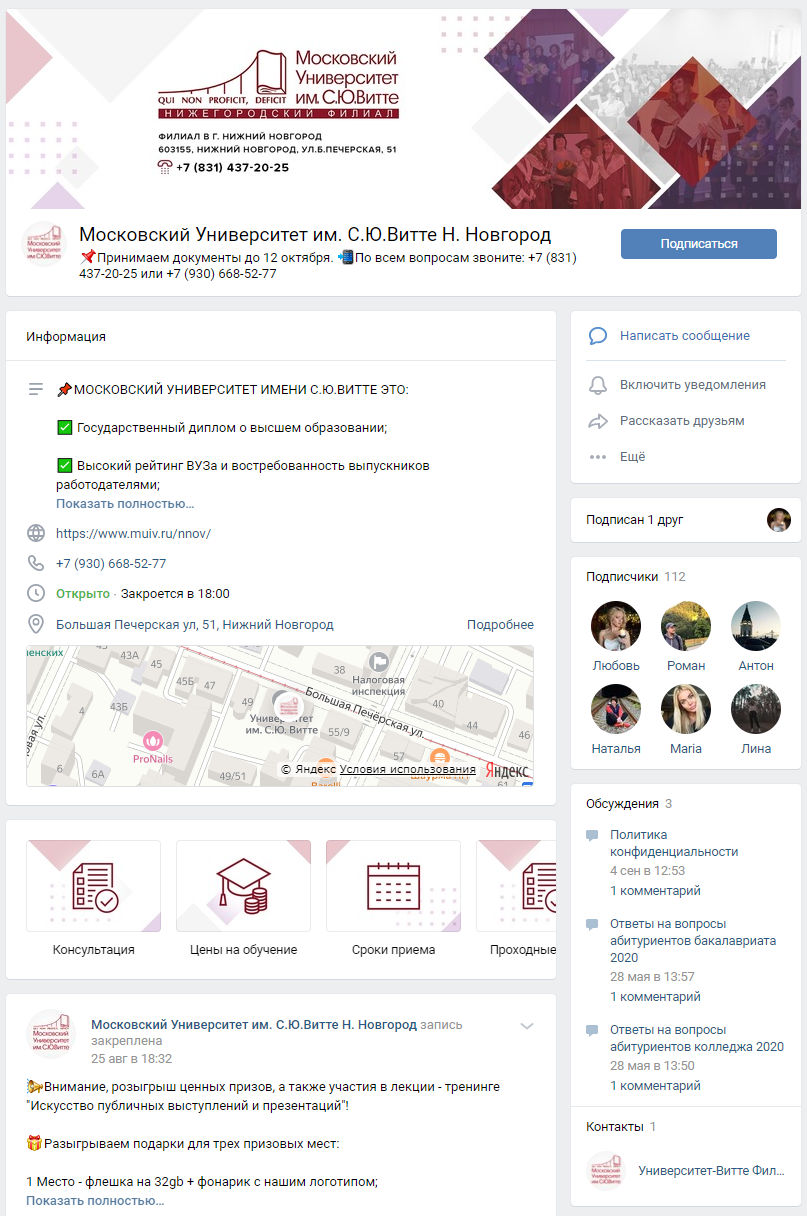
Task: Click the location pin address icon
Action: [x=36, y=624]
